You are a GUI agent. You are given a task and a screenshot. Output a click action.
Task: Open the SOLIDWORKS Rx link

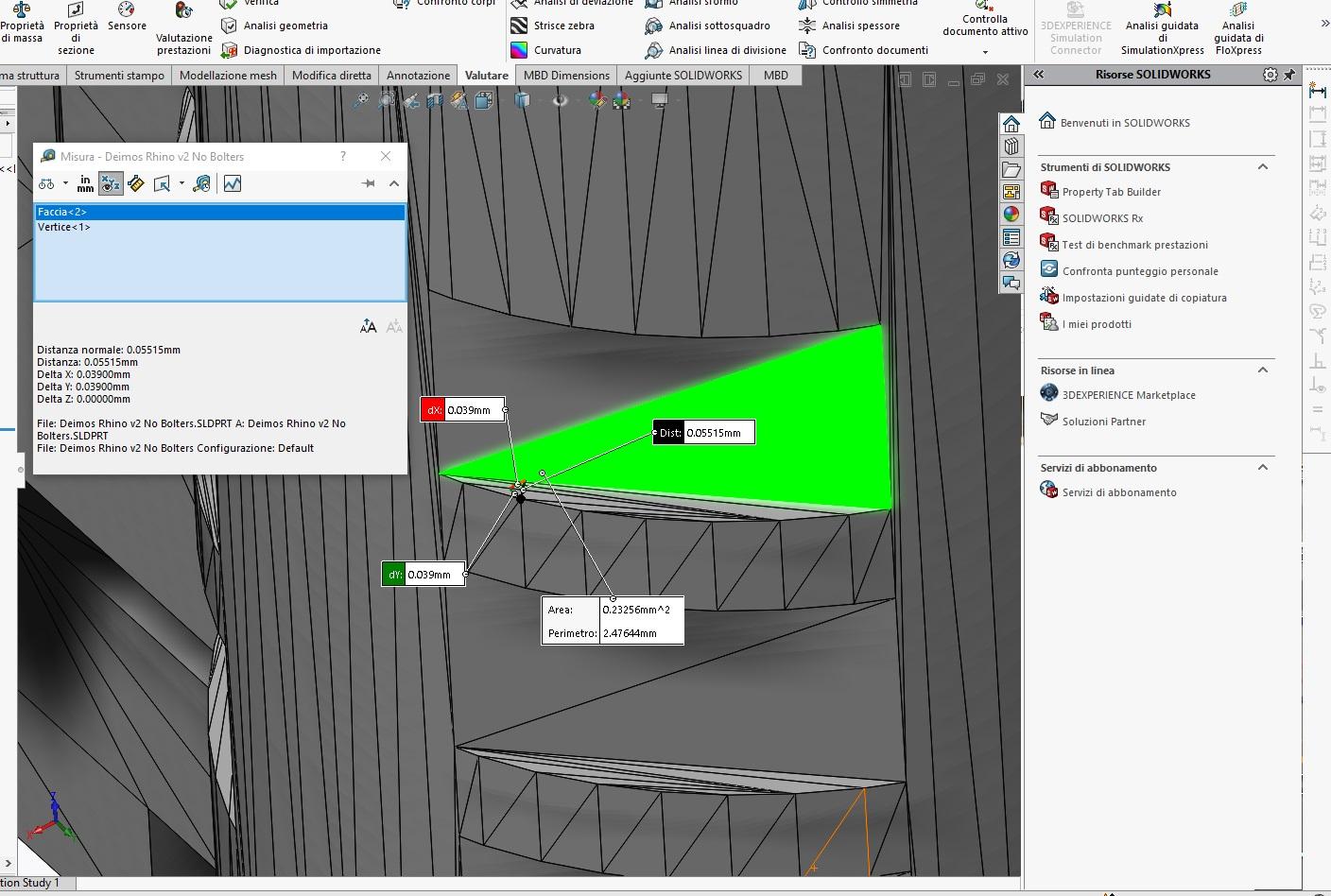tap(1102, 218)
